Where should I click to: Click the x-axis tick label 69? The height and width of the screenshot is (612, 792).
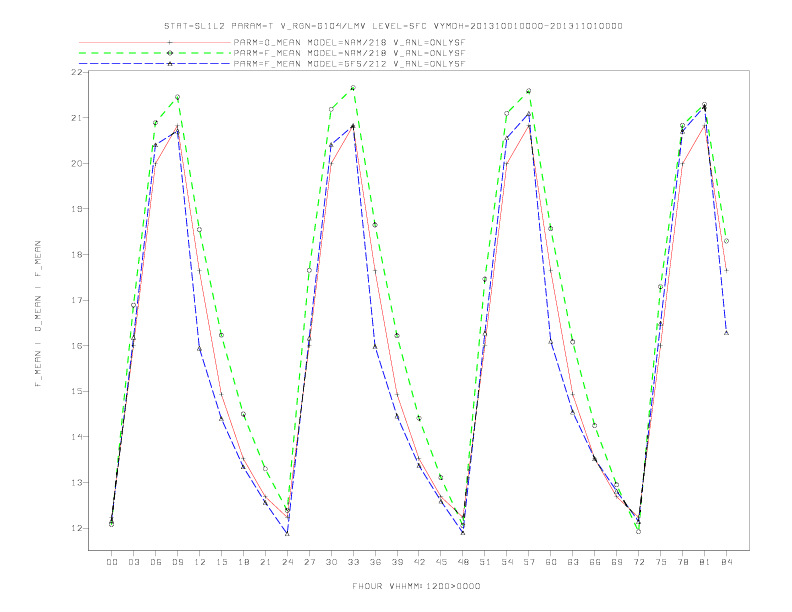pos(617,562)
